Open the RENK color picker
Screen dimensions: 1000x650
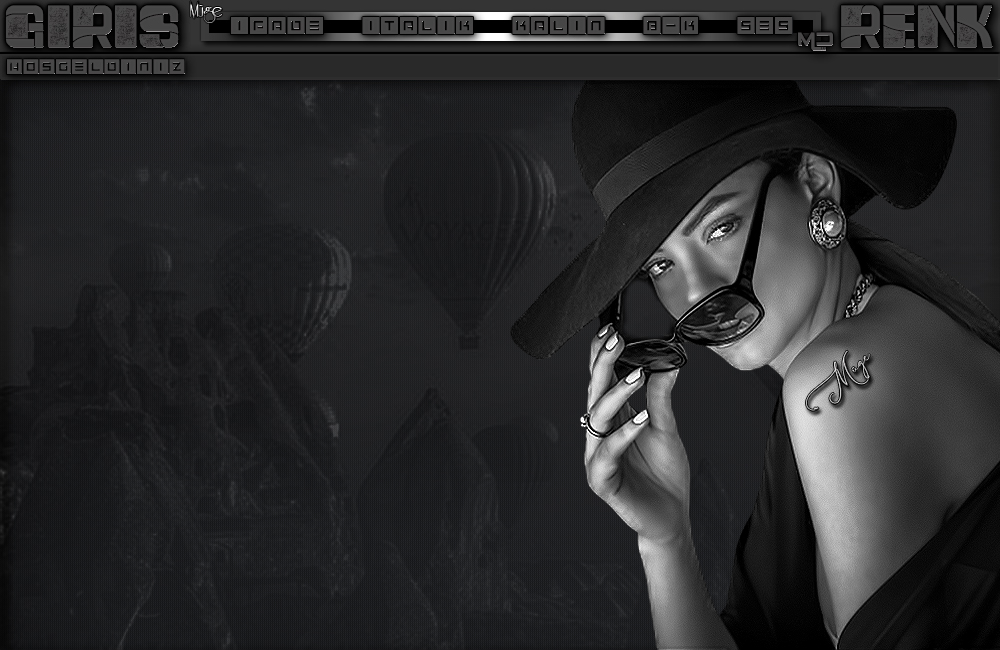click(x=917, y=27)
